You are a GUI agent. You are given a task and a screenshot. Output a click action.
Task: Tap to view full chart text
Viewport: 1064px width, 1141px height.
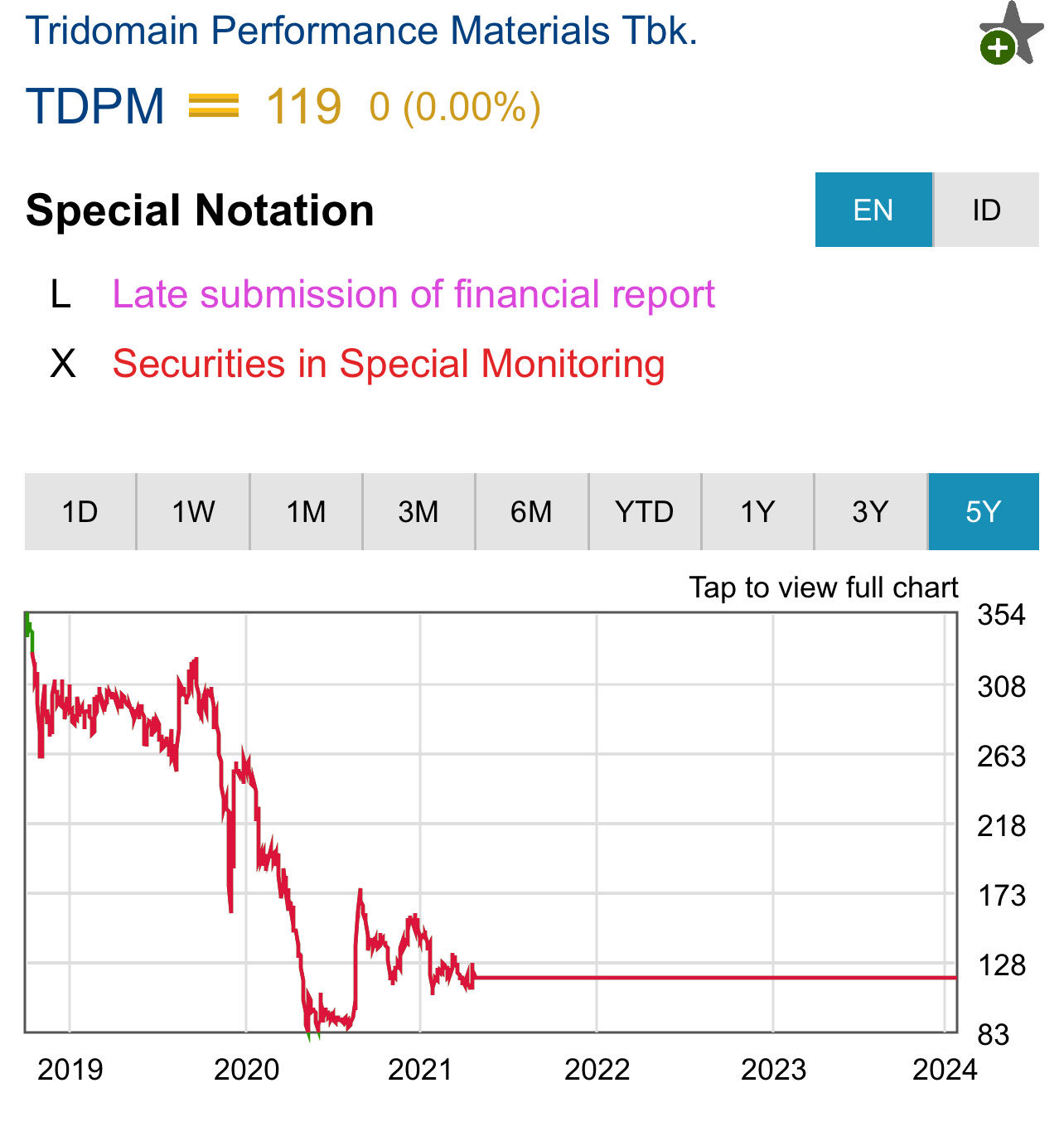pyautogui.click(x=823, y=587)
